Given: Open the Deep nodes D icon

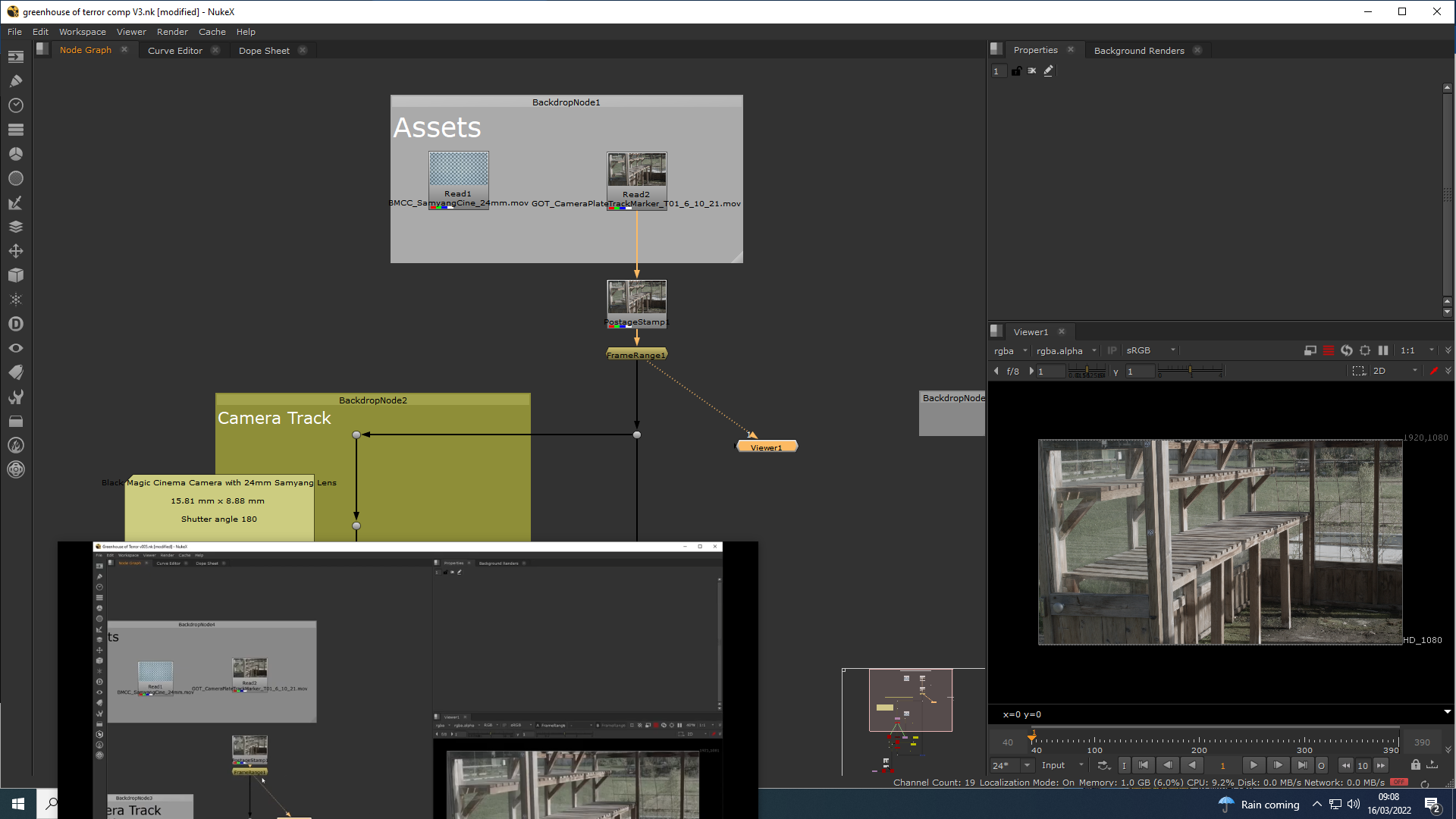Looking at the screenshot, I should pos(16,324).
